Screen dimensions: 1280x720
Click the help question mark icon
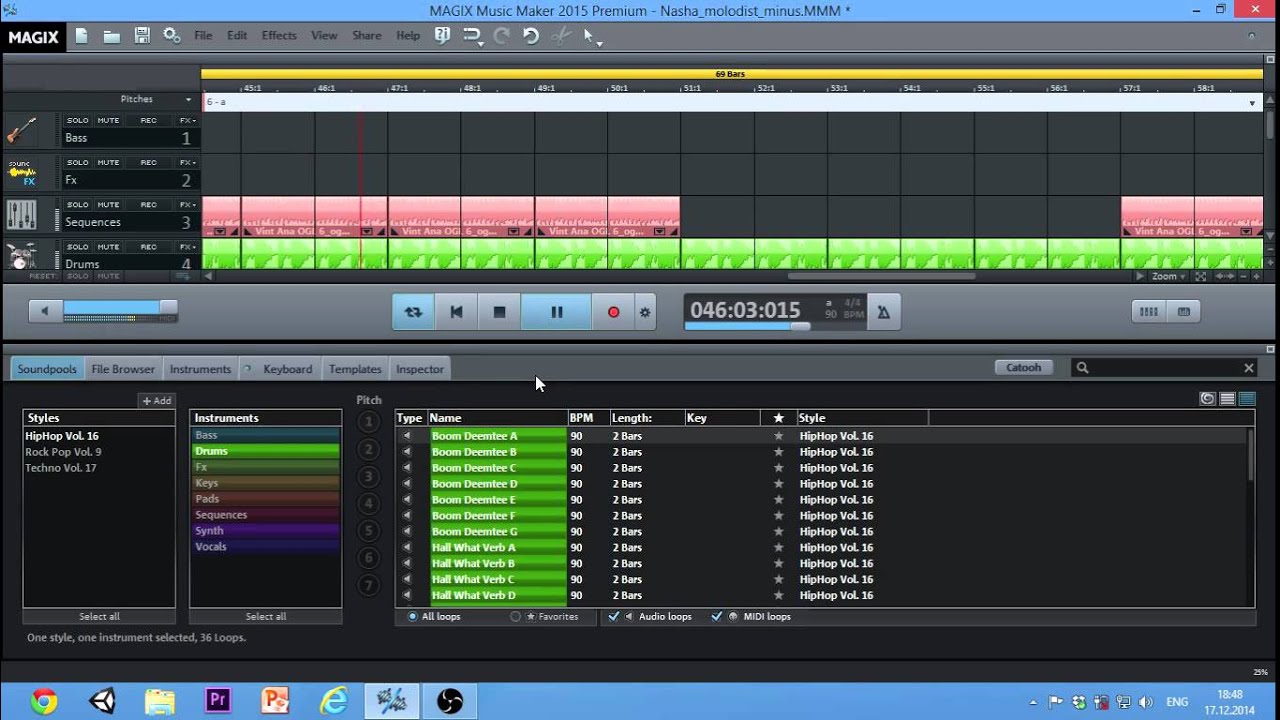coord(442,35)
